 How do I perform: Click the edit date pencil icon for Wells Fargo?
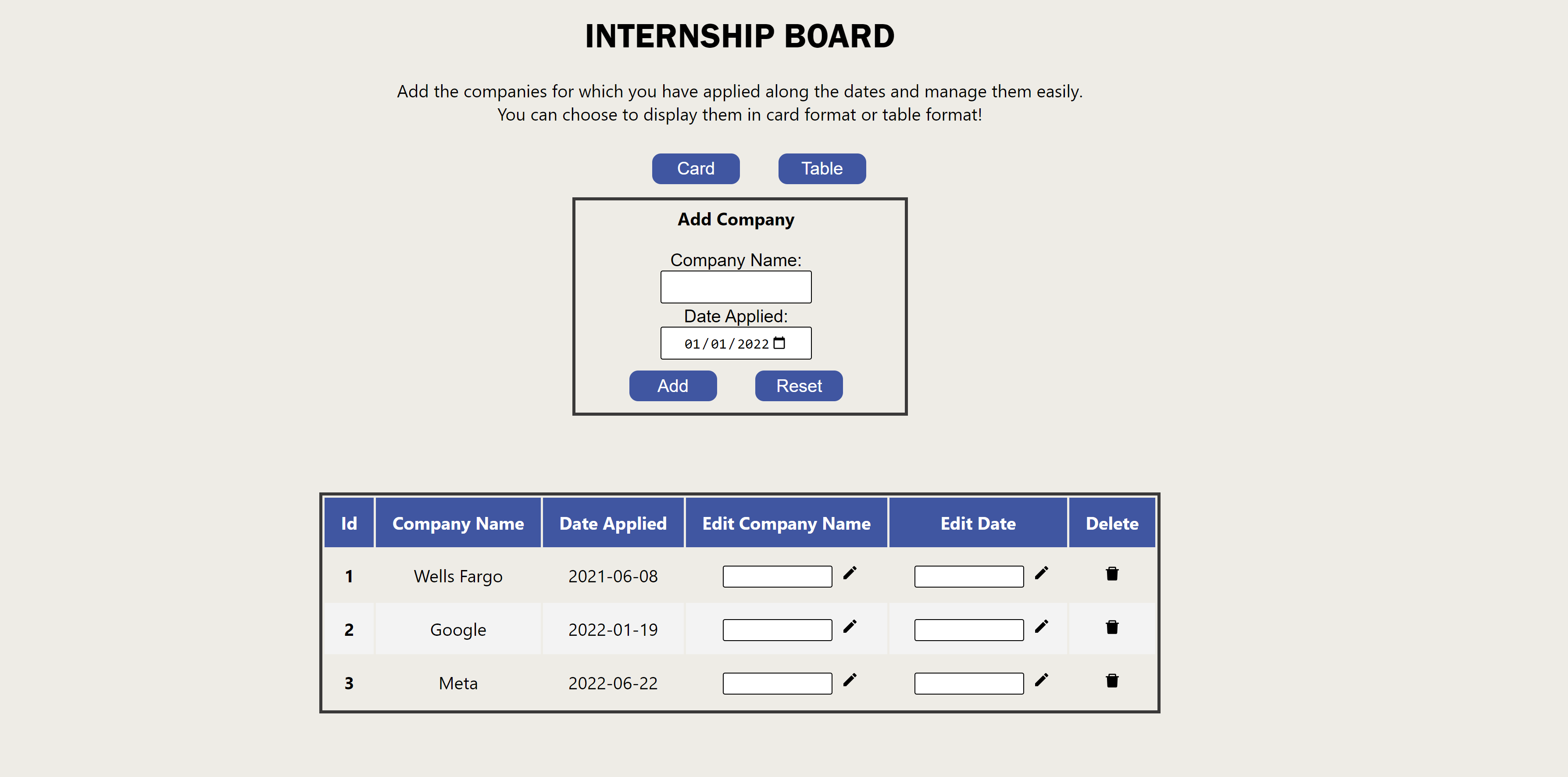(x=1042, y=573)
